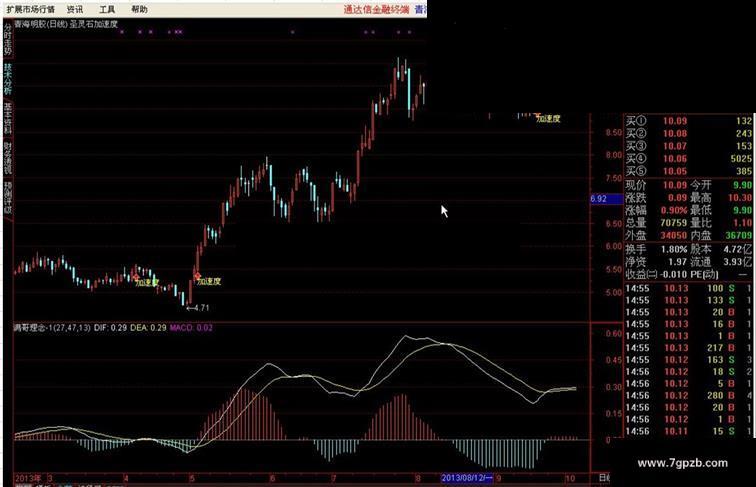Click the 2013年 label on the time axis
The image size is (756, 487).
[28, 478]
